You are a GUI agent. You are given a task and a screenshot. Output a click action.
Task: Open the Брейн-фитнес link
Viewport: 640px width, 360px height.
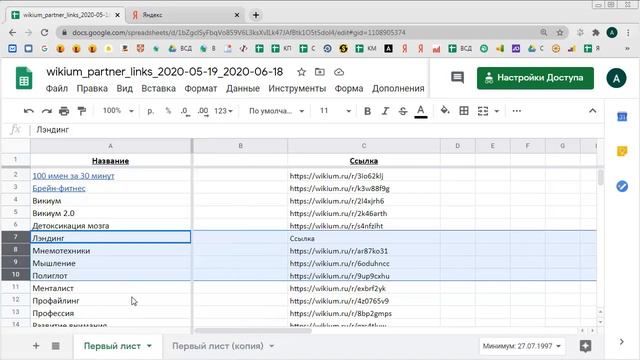(59, 188)
